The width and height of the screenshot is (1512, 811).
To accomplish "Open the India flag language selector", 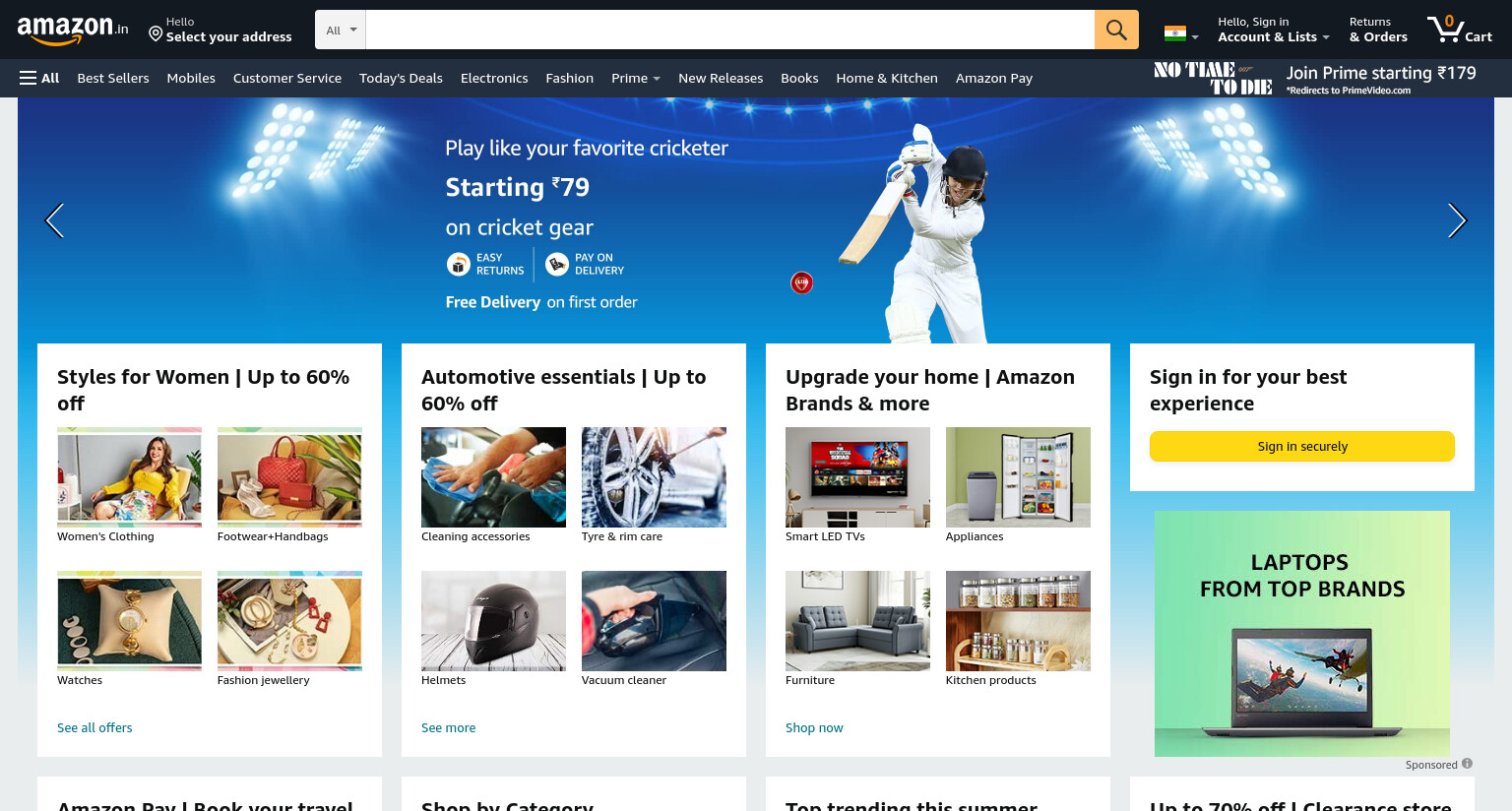I will [x=1181, y=33].
